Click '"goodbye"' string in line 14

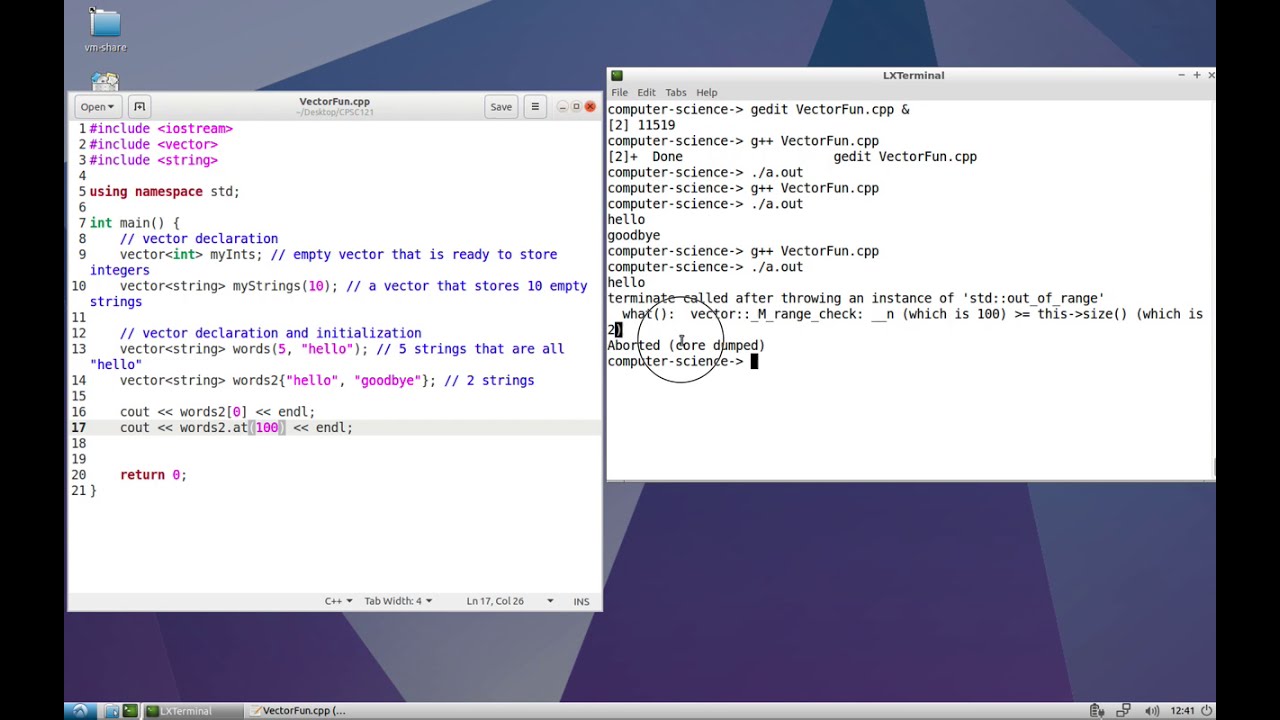(x=388, y=380)
